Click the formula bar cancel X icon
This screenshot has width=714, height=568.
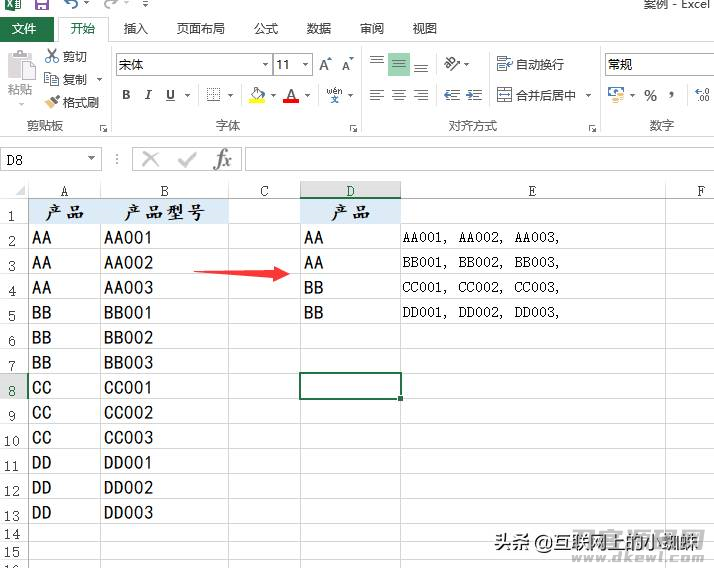click(x=150, y=159)
